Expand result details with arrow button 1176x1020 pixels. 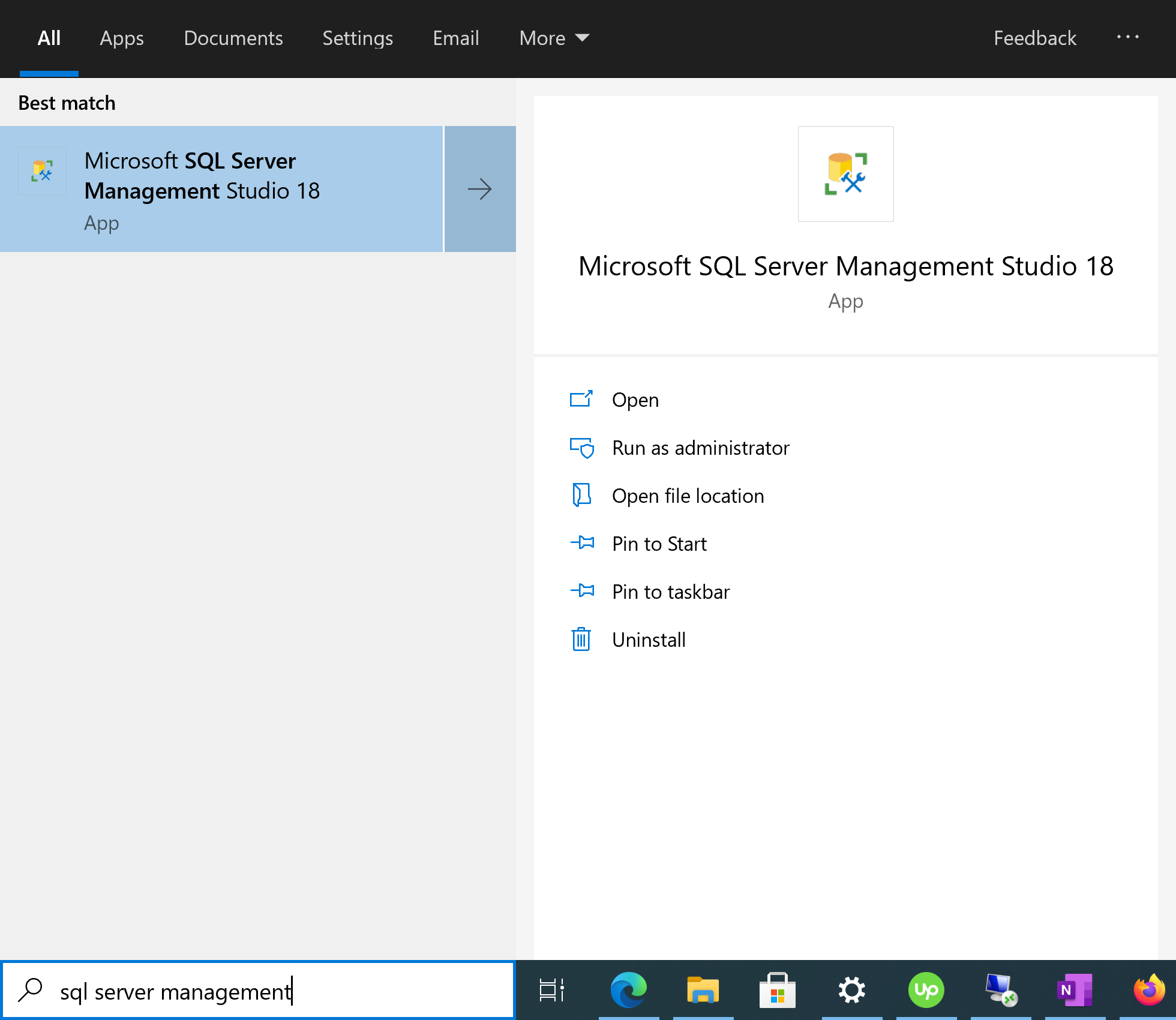480,189
